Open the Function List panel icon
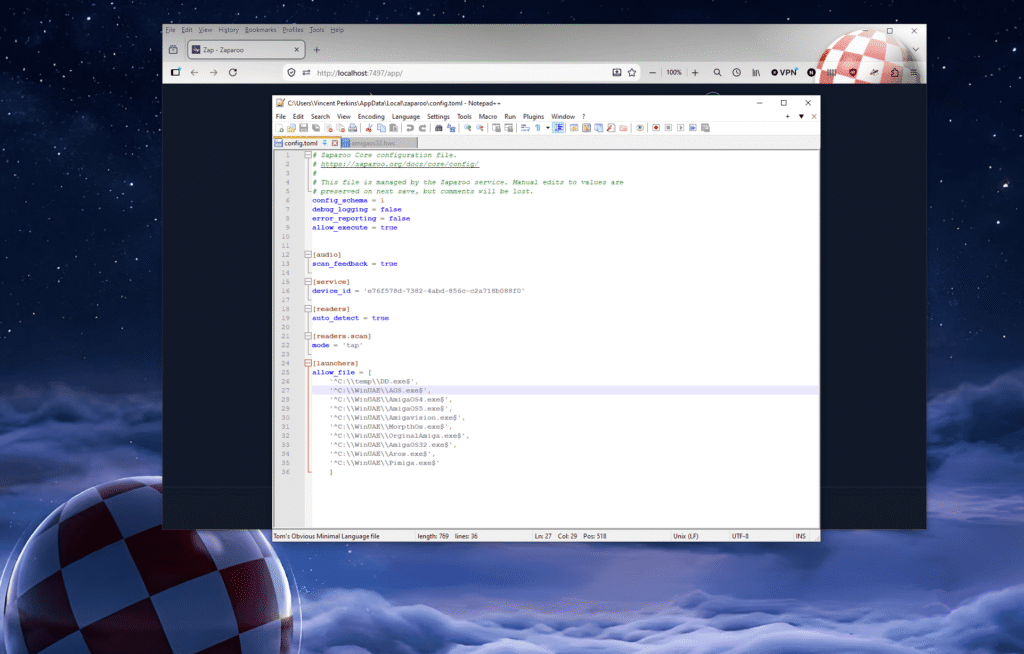 (611, 128)
